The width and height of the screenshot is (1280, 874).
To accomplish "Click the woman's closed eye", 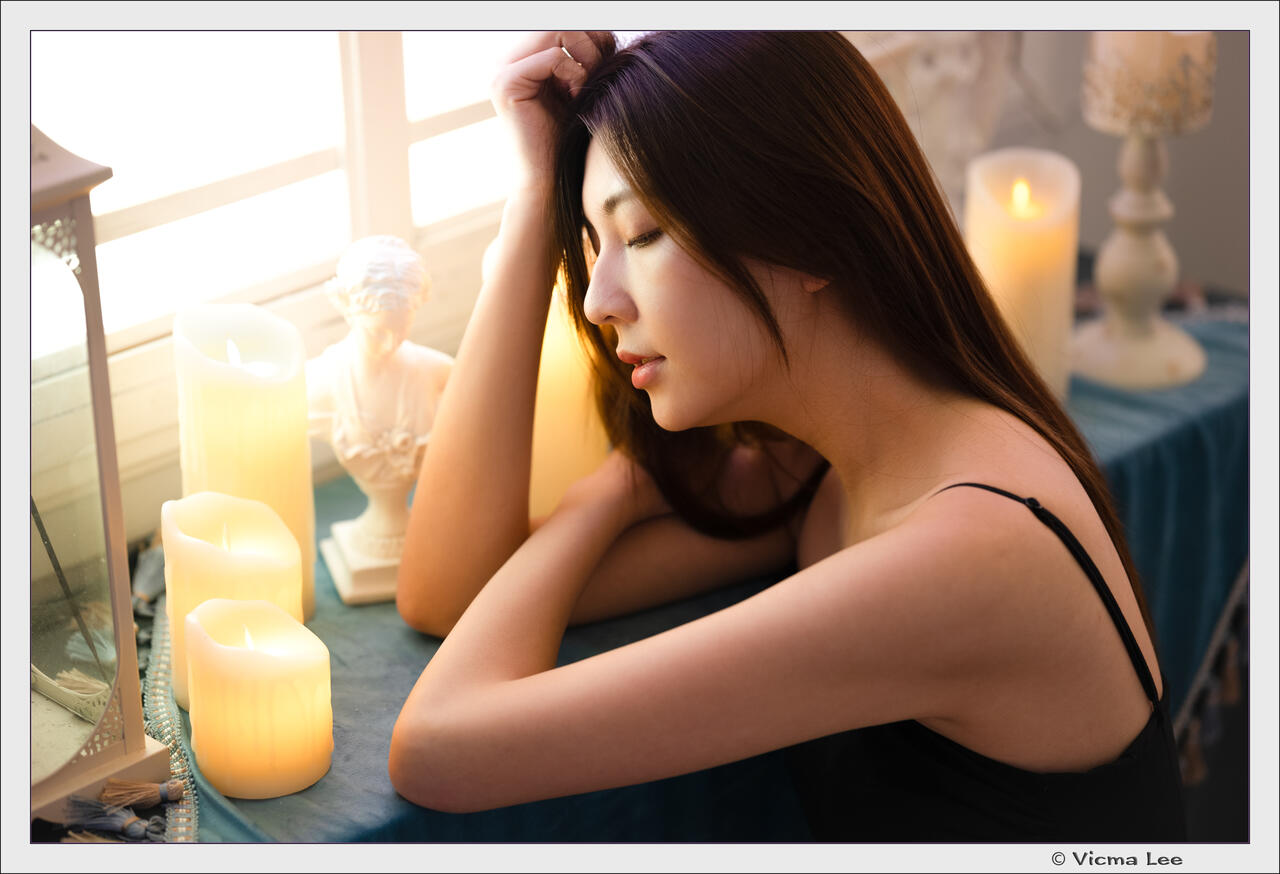I will (643, 238).
